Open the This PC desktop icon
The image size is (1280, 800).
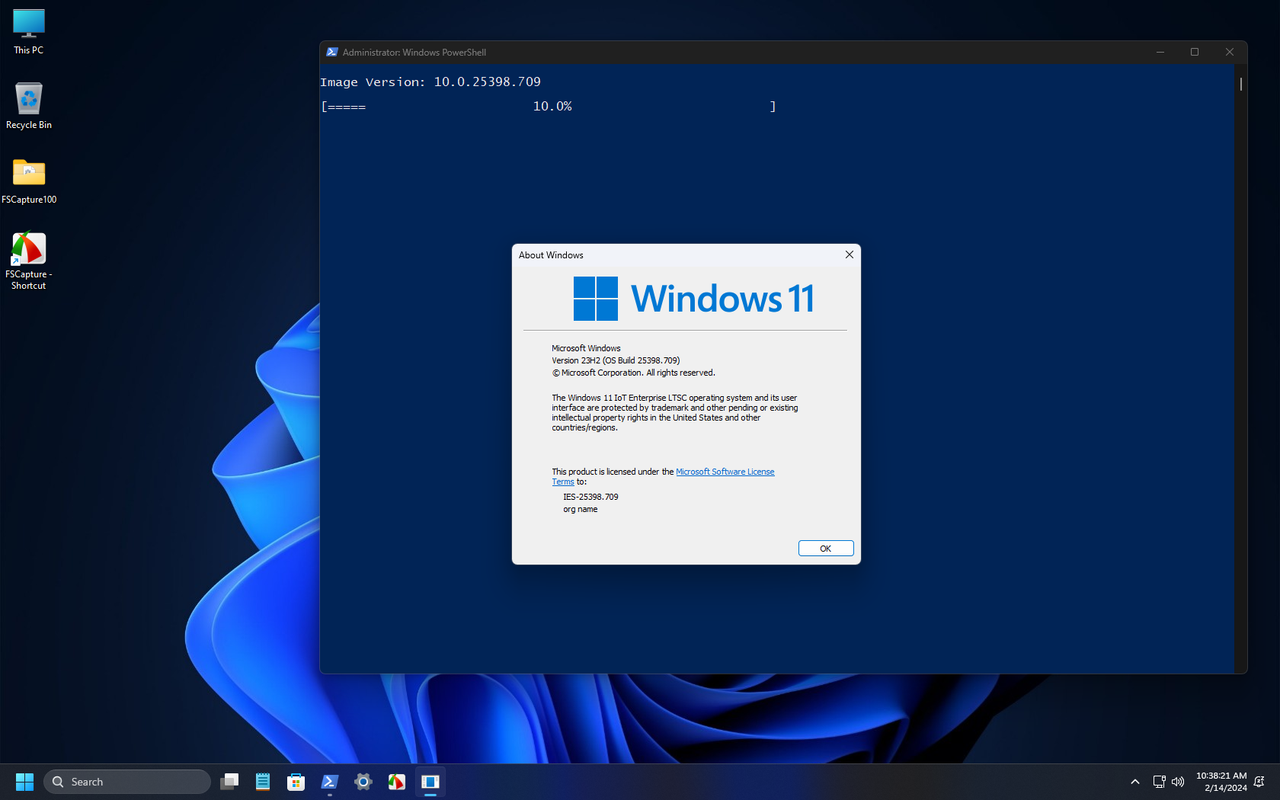(28, 31)
